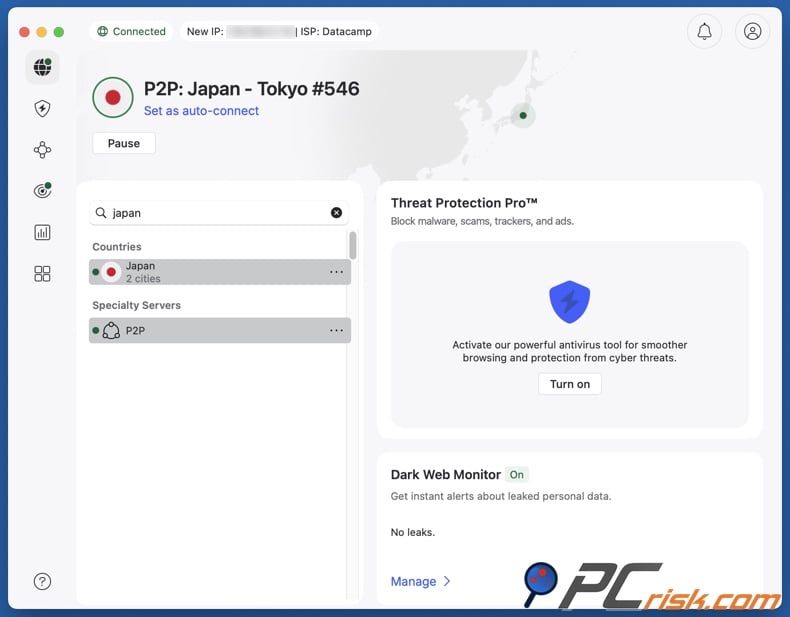790x617 pixels.
Task: Click the Dark Web Monitor On badge
Action: (516, 474)
